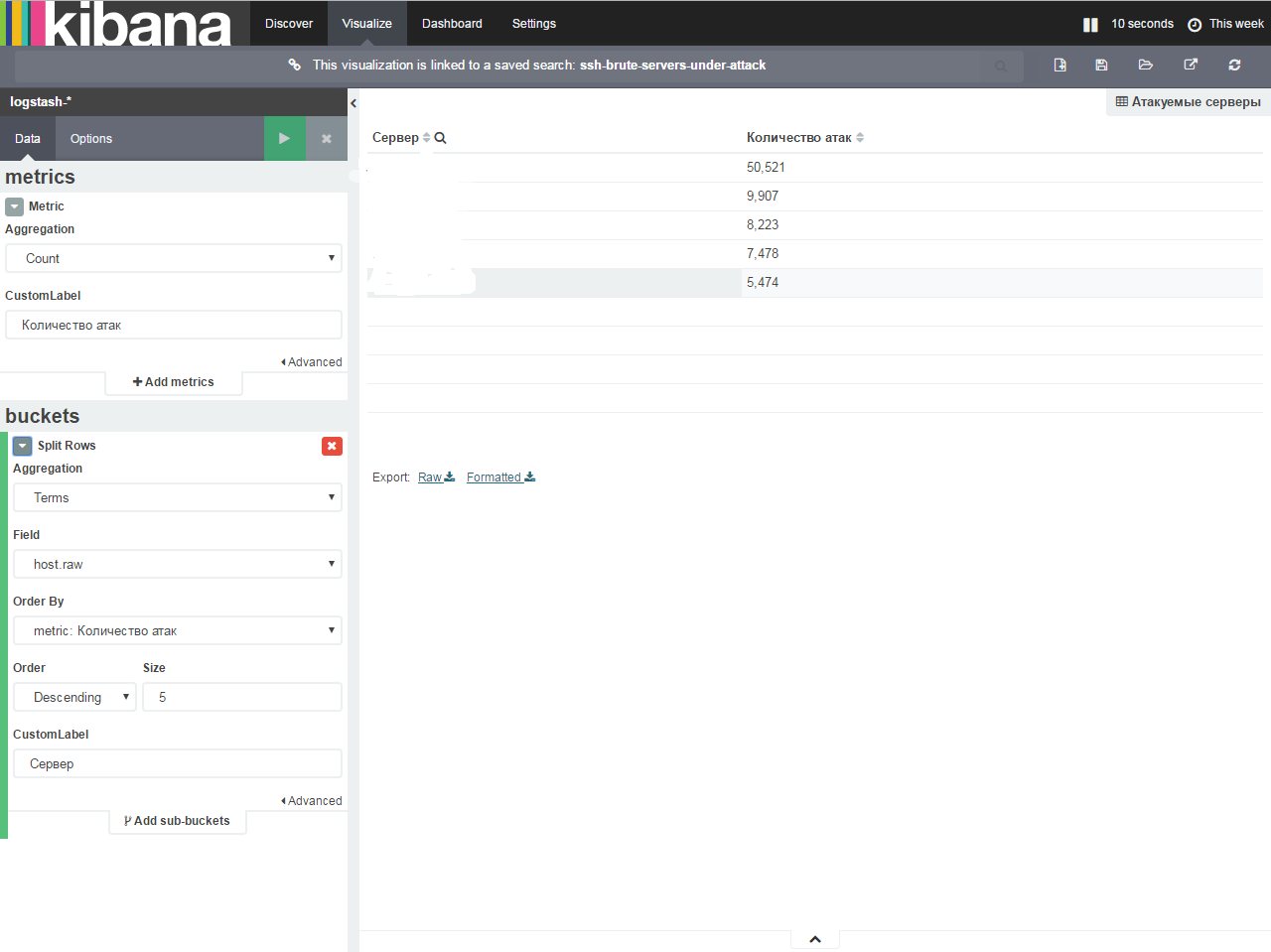The image size is (1271, 952).
Task: Click the linked saved search chain icon
Action: coord(294,65)
